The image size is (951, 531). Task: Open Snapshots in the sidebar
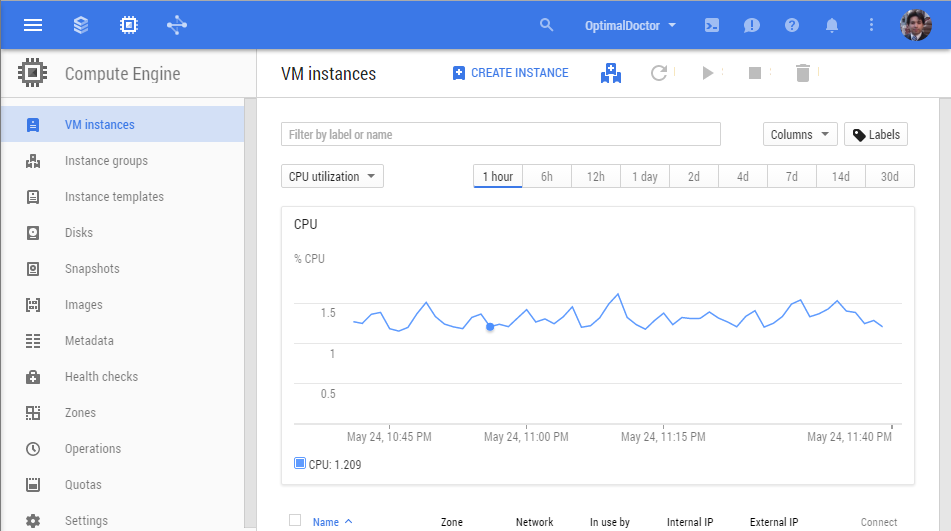[123, 269]
